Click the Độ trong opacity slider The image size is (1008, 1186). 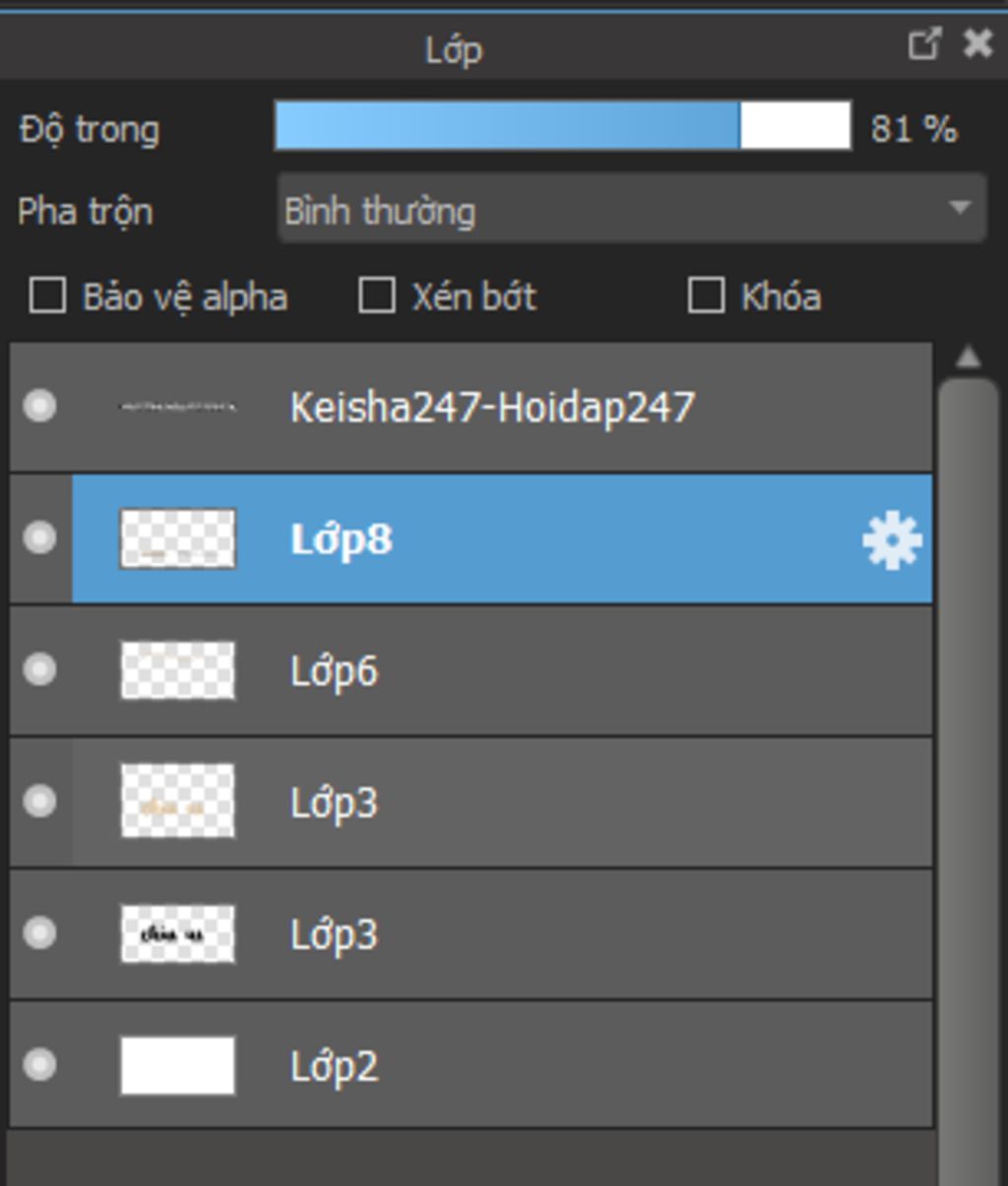(x=563, y=126)
